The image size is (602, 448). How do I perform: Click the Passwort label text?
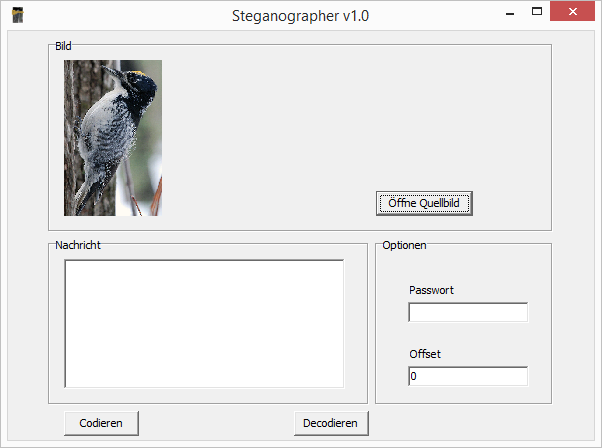pos(431,290)
